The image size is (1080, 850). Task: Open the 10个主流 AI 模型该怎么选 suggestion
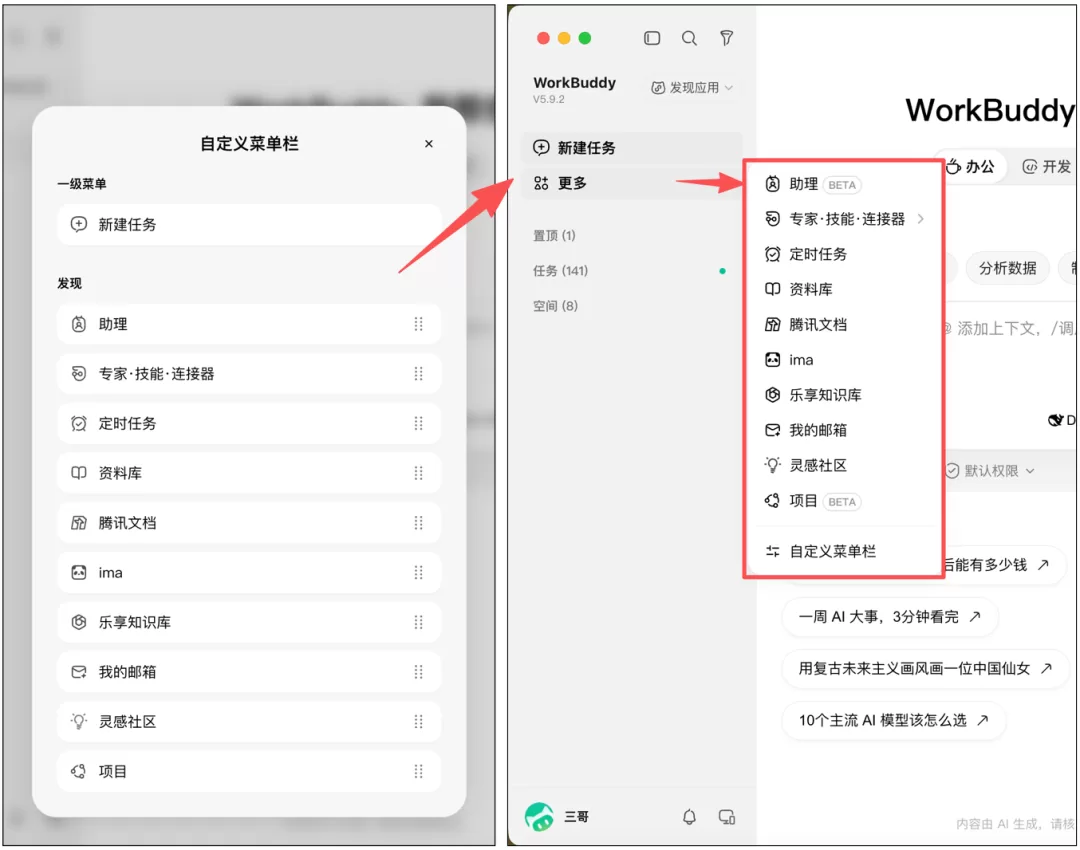click(x=893, y=720)
